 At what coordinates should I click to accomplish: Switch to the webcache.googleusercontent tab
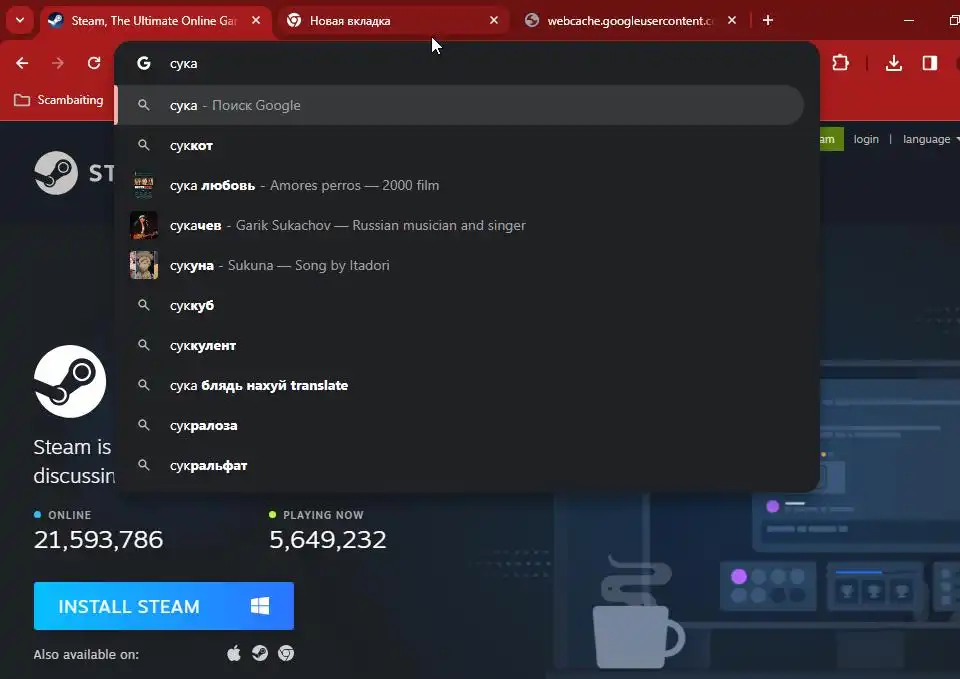click(x=631, y=21)
